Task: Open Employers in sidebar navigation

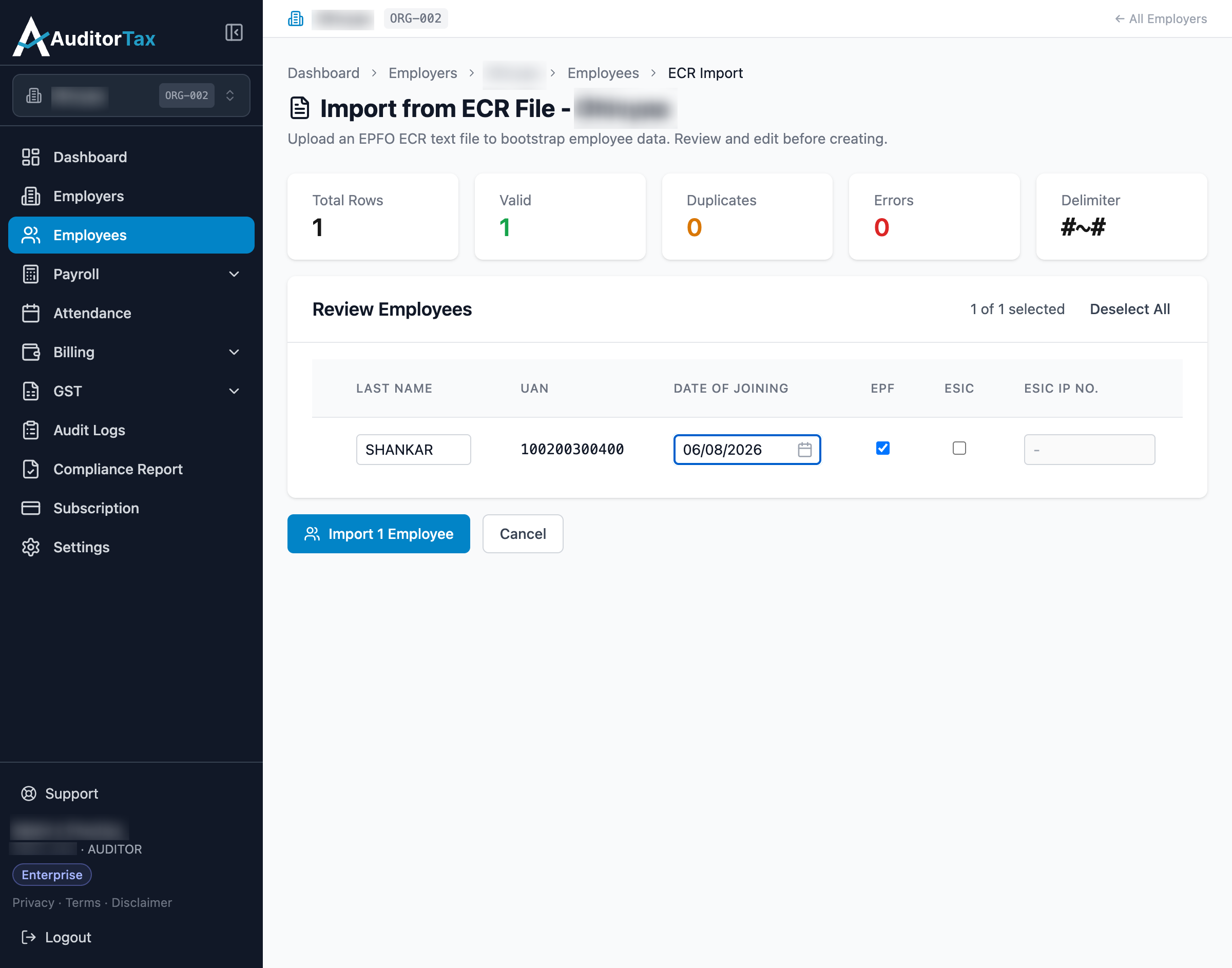Action: click(131, 196)
